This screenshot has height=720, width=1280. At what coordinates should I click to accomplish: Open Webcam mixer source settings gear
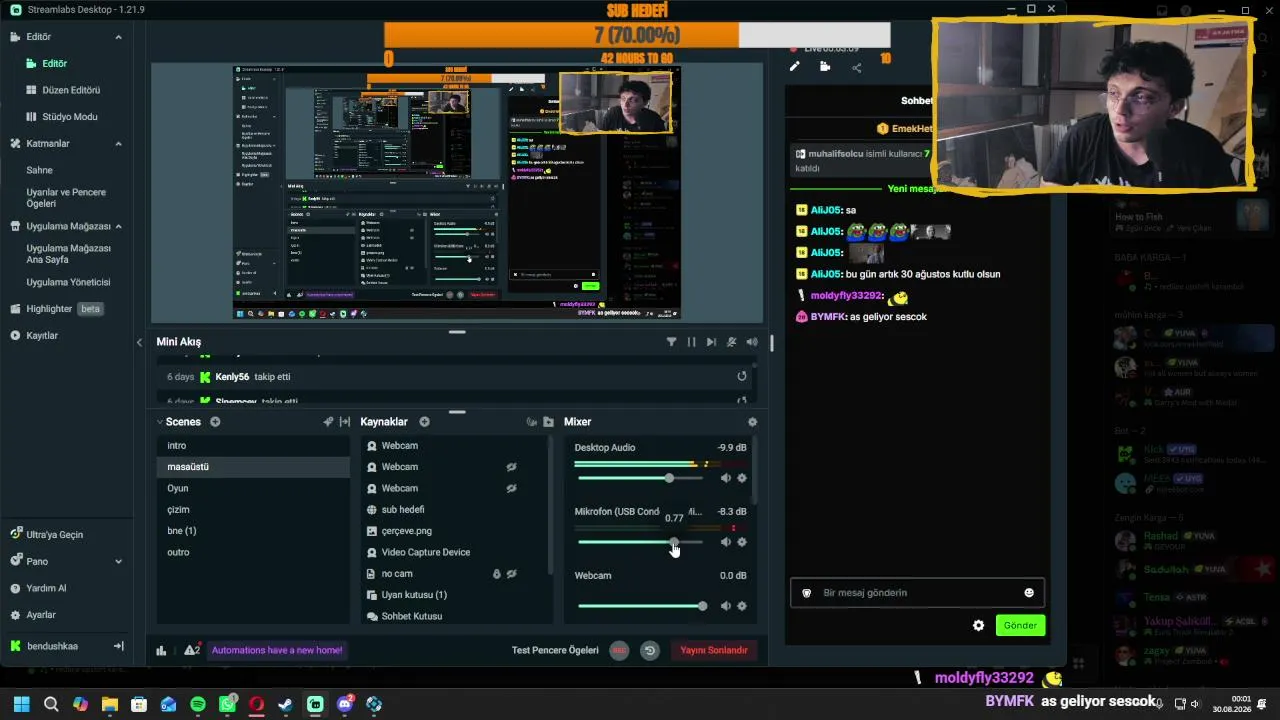pyautogui.click(x=742, y=606)
